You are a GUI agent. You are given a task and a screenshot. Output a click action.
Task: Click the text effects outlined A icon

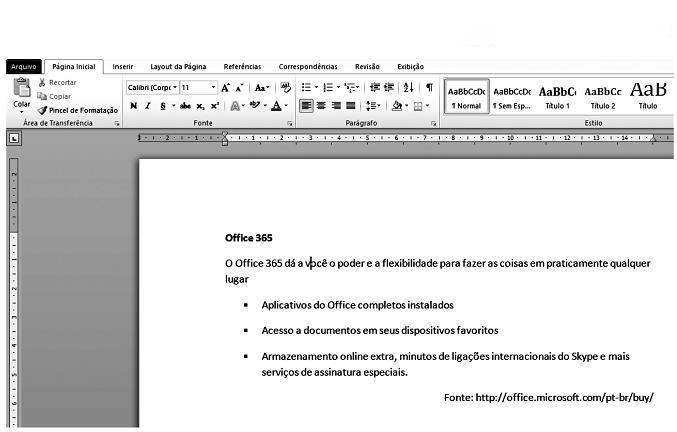[235, 106]
